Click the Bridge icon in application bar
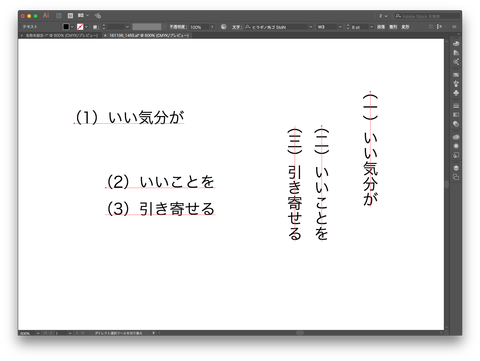This screenshot has height=361, width=480. pyautogui.click(x=59, y=15)
